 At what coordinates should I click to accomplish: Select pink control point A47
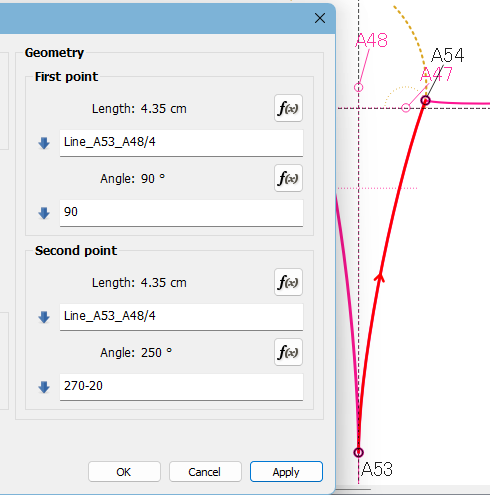406,108
